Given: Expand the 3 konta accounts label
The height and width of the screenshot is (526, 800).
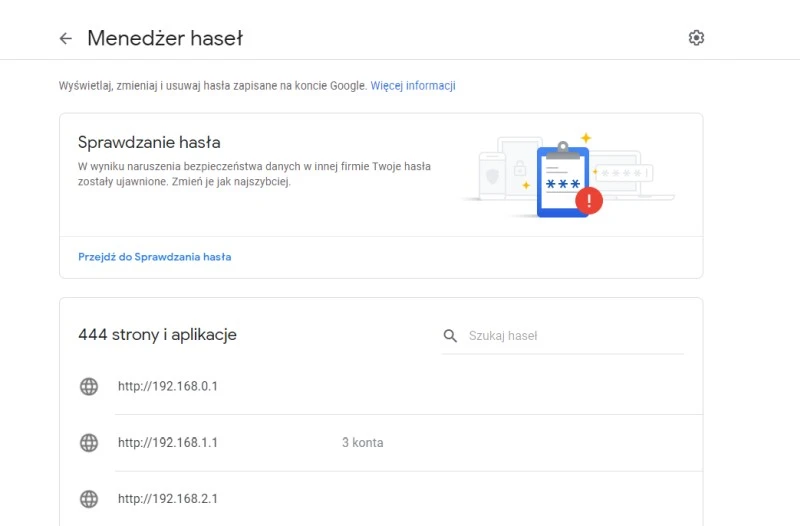Looking at the screenshot, I should click(362, 443).
